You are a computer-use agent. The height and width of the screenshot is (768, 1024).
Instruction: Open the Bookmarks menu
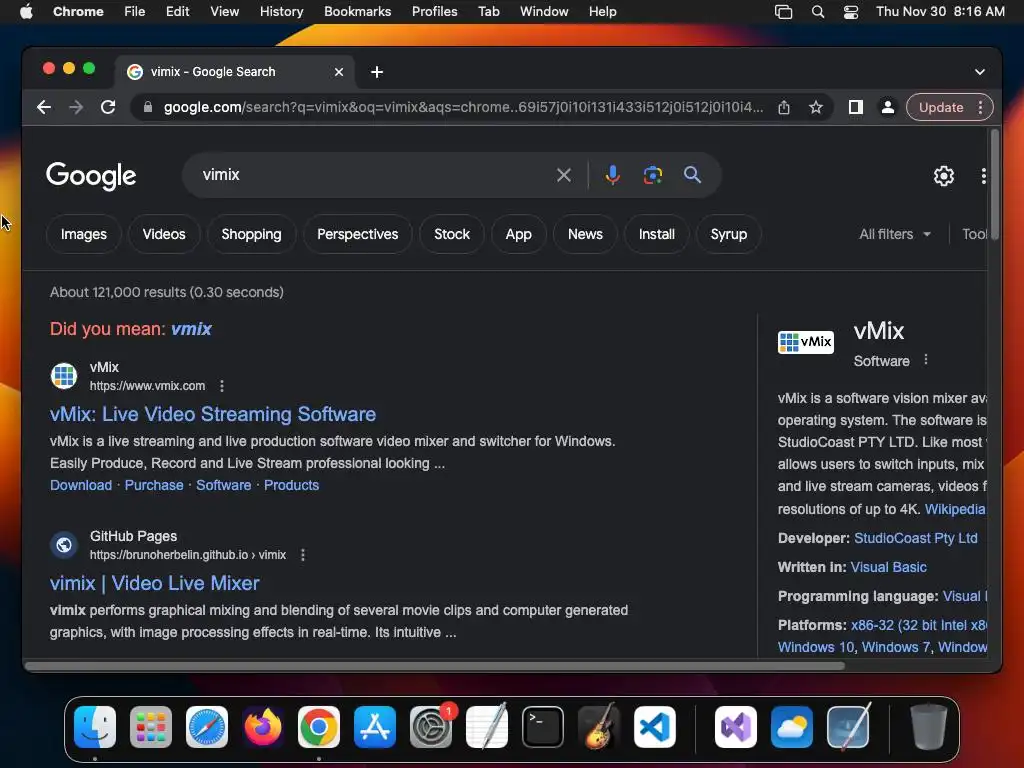[358, 12]
